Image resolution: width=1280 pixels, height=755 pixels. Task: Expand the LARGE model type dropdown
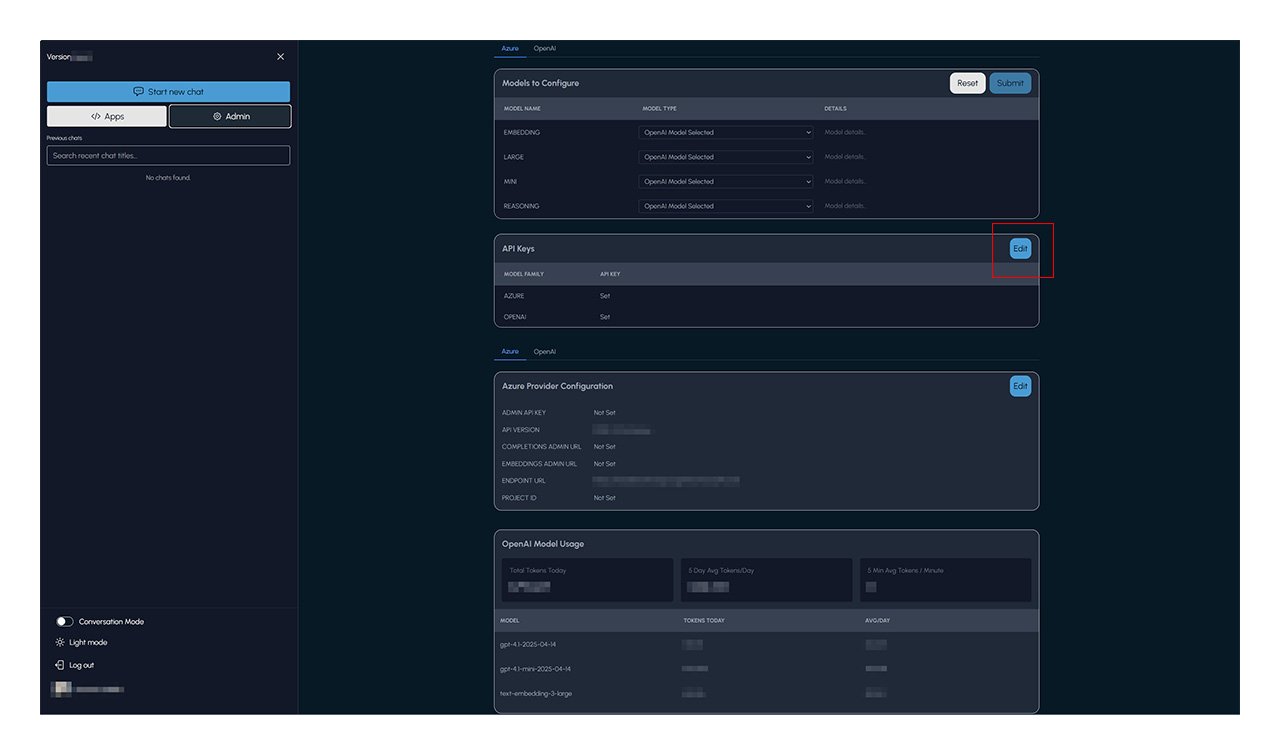pos(726,157)
